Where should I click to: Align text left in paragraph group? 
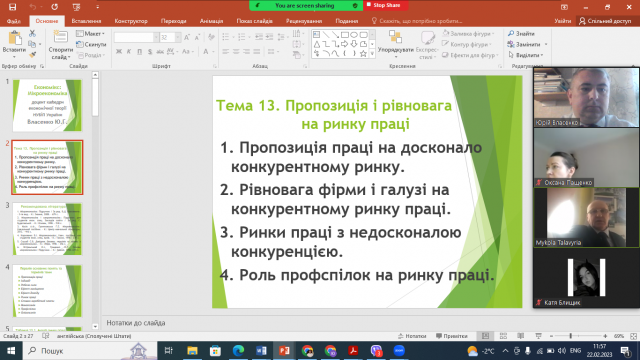(226, 51)
